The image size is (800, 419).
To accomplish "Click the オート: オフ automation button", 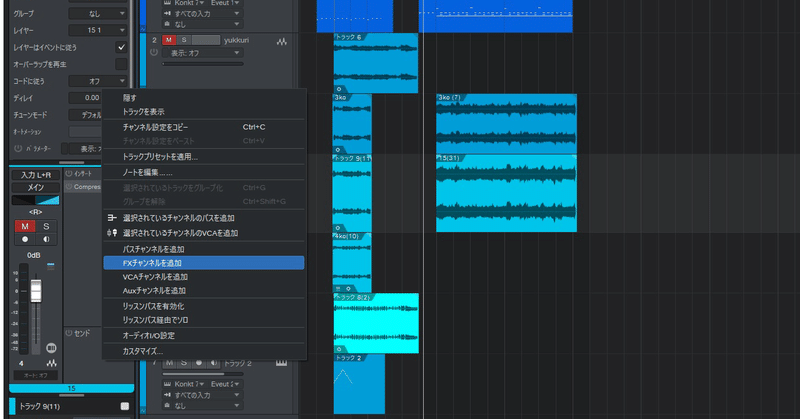I will pos(35,375).
